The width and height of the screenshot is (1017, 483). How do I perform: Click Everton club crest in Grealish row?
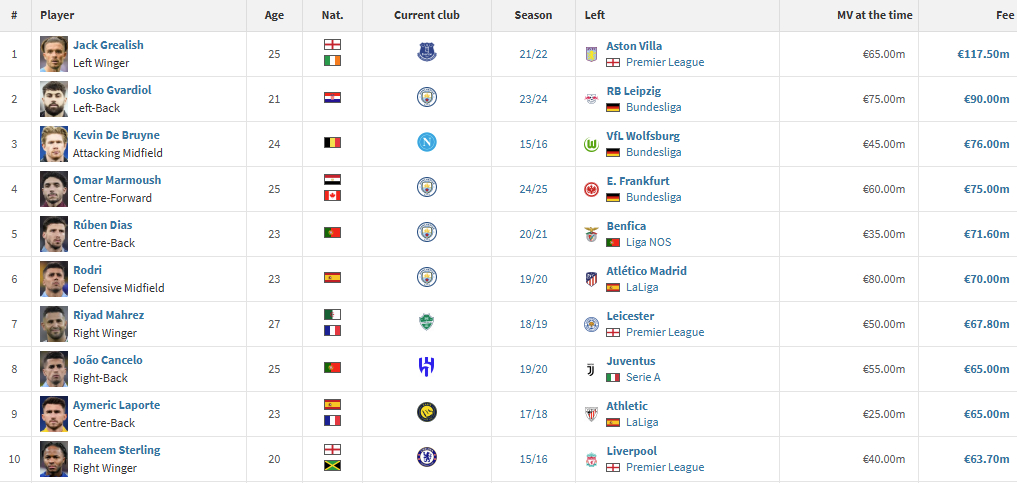coord(427,52)
